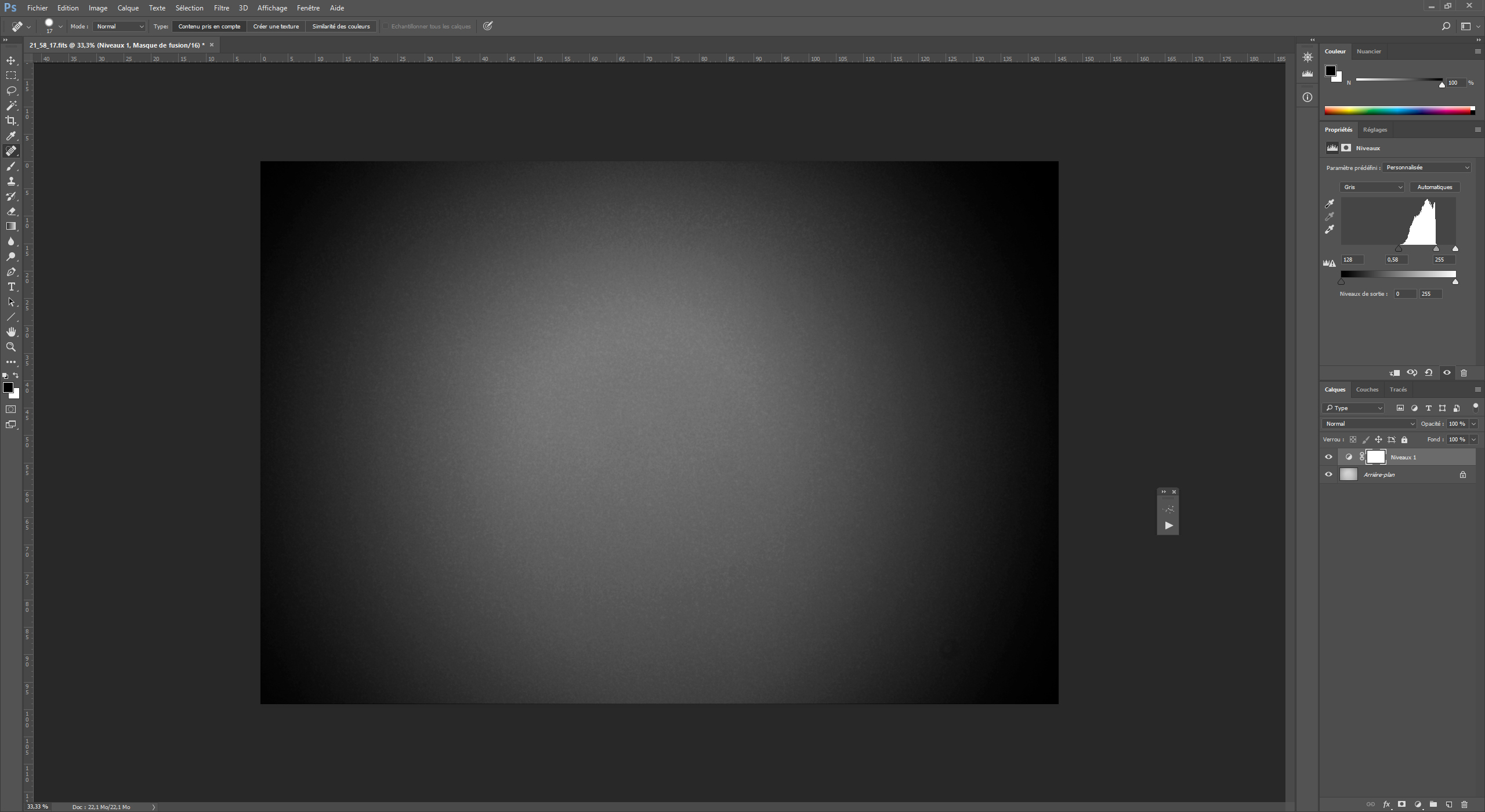Open the Paramètre prédéfini dropdown
This screenshot has height=812, width=1485.
tap(1426, 168)
